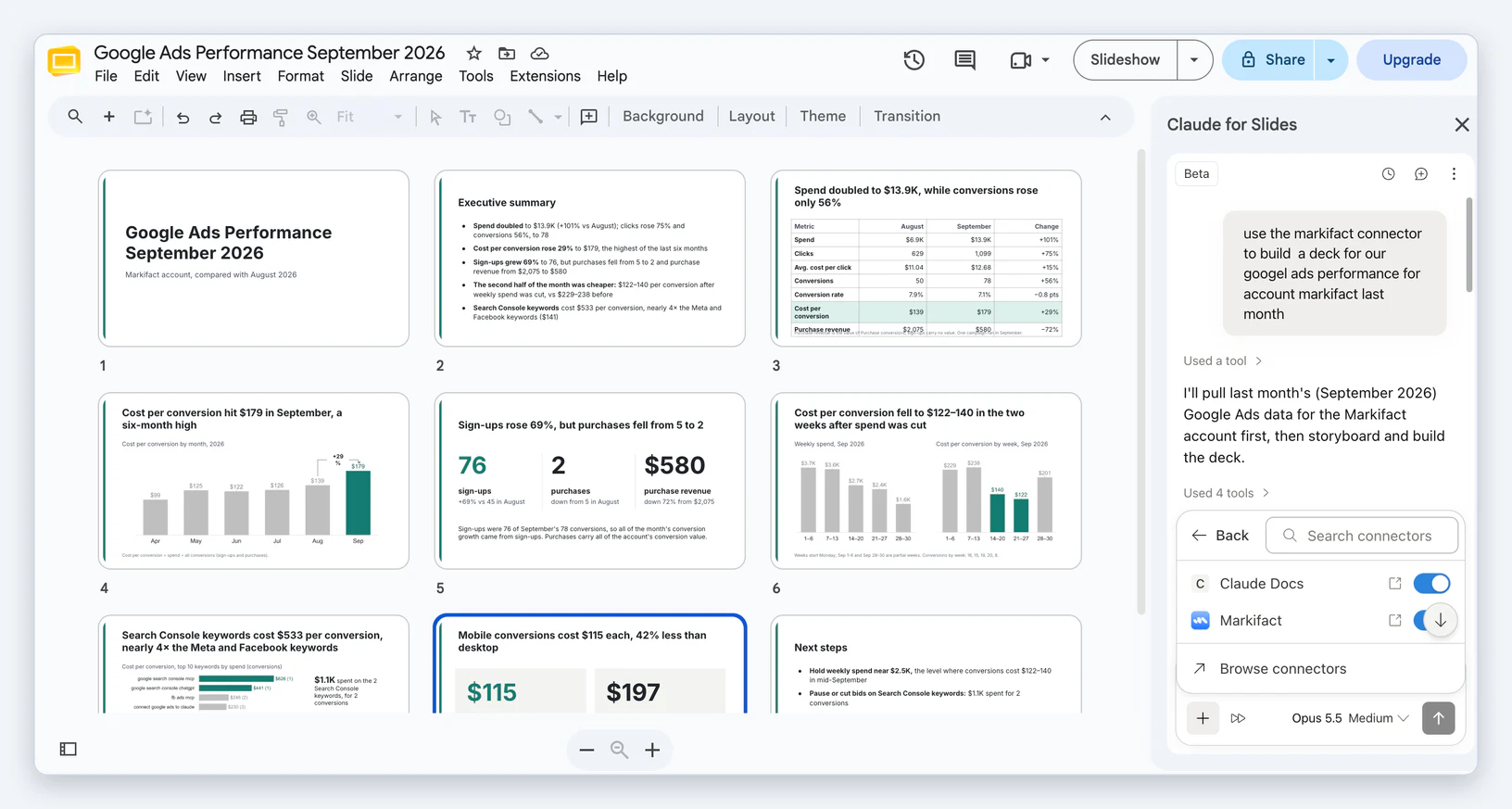Image resolution: width=1512 pixels, height=809 pixels.
Task: Select the Executive summary slide thumbnail
Action: (x=589, y=259)
